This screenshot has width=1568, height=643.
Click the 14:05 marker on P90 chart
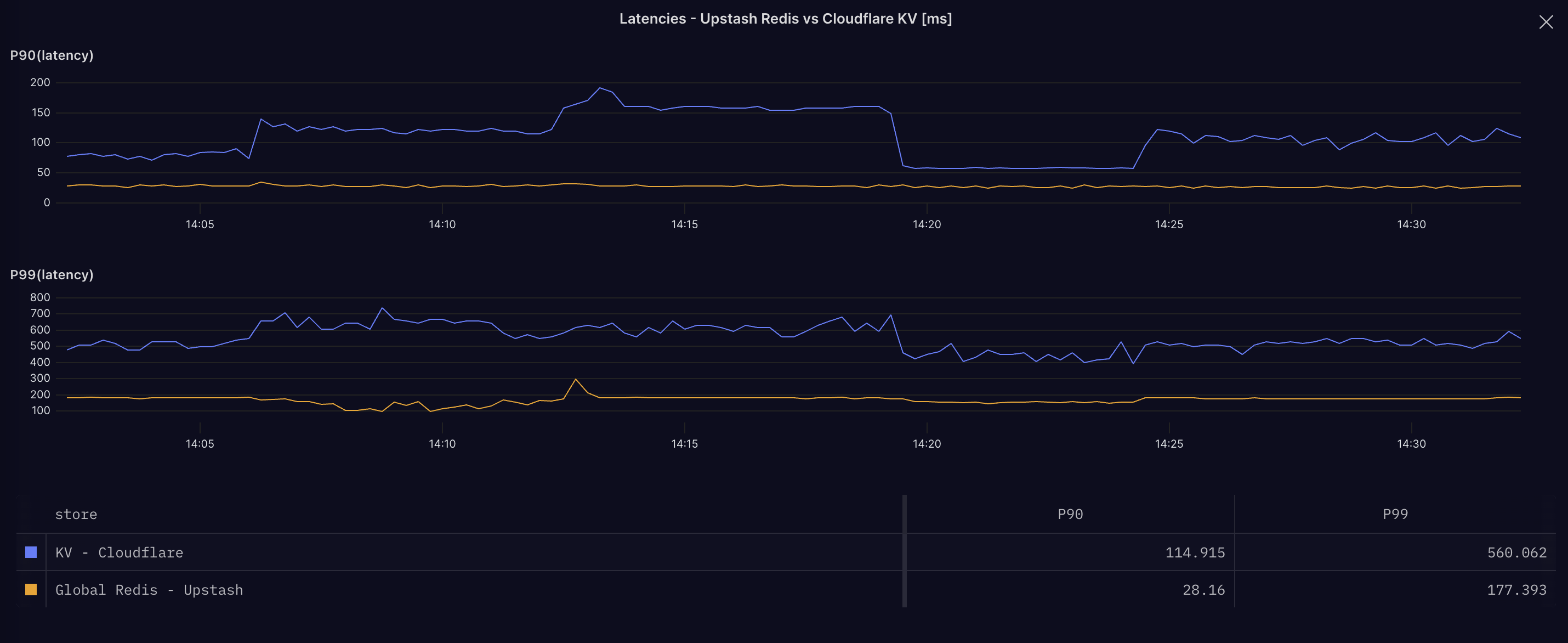[200, 224]
